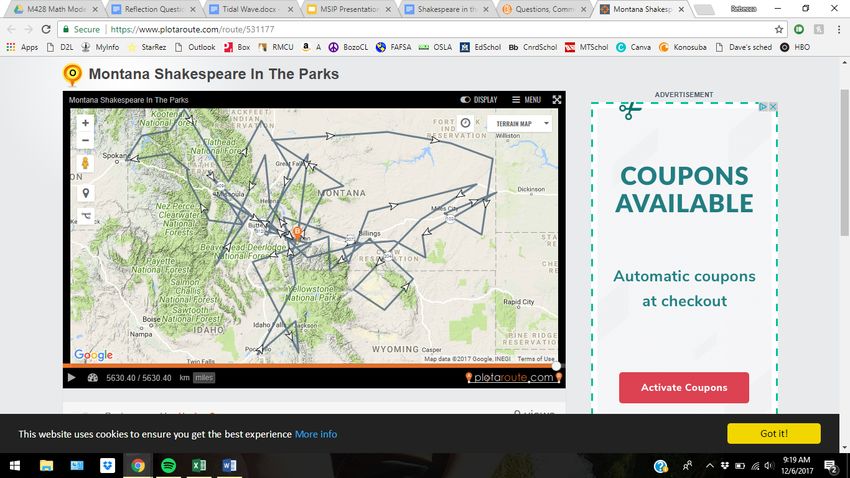The height and width of the screenshot is (478, 850).
Task: Click the route directions tool icon
Action: 85,216
